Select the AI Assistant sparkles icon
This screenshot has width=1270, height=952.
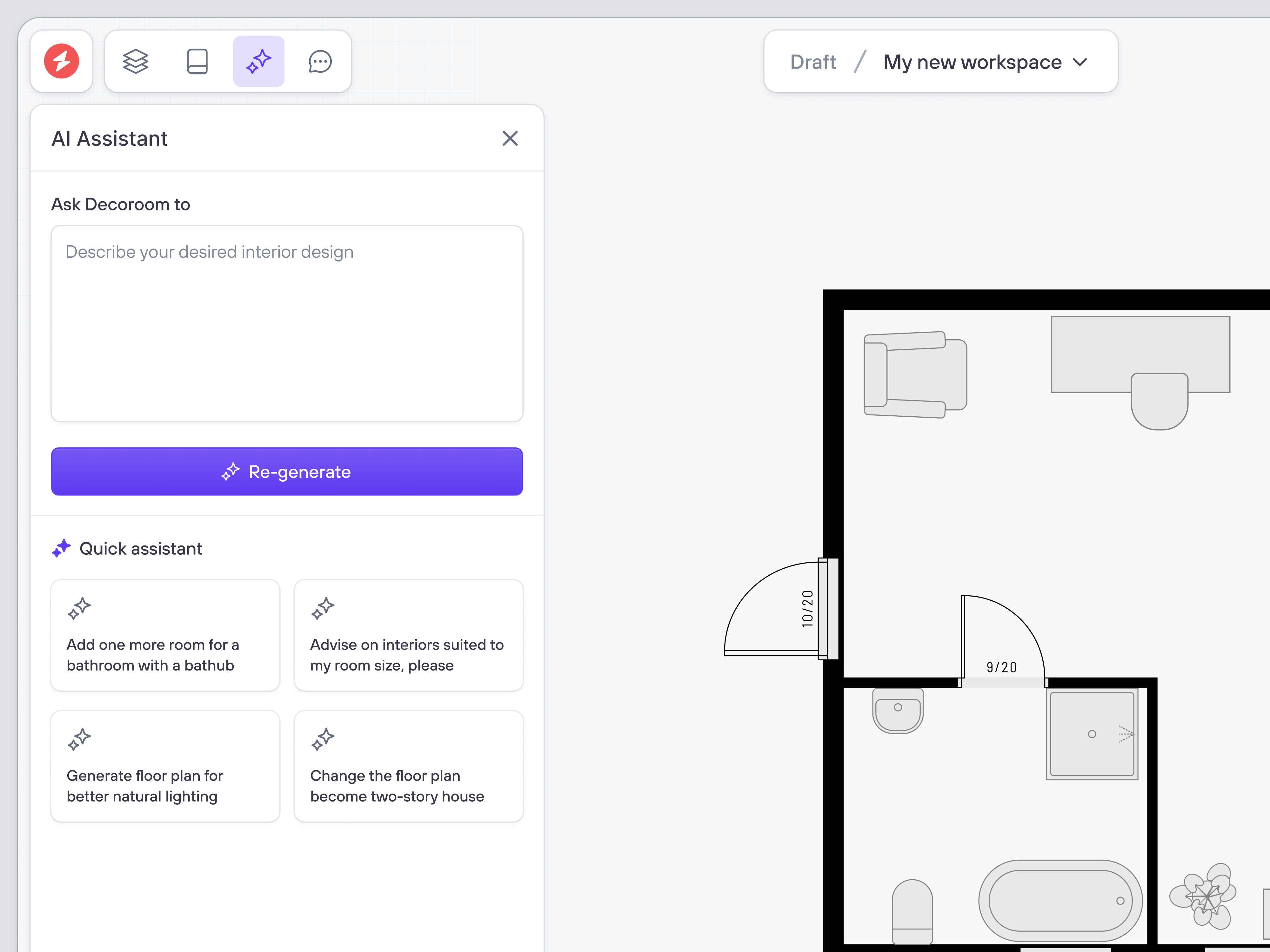tap(258, 61)
